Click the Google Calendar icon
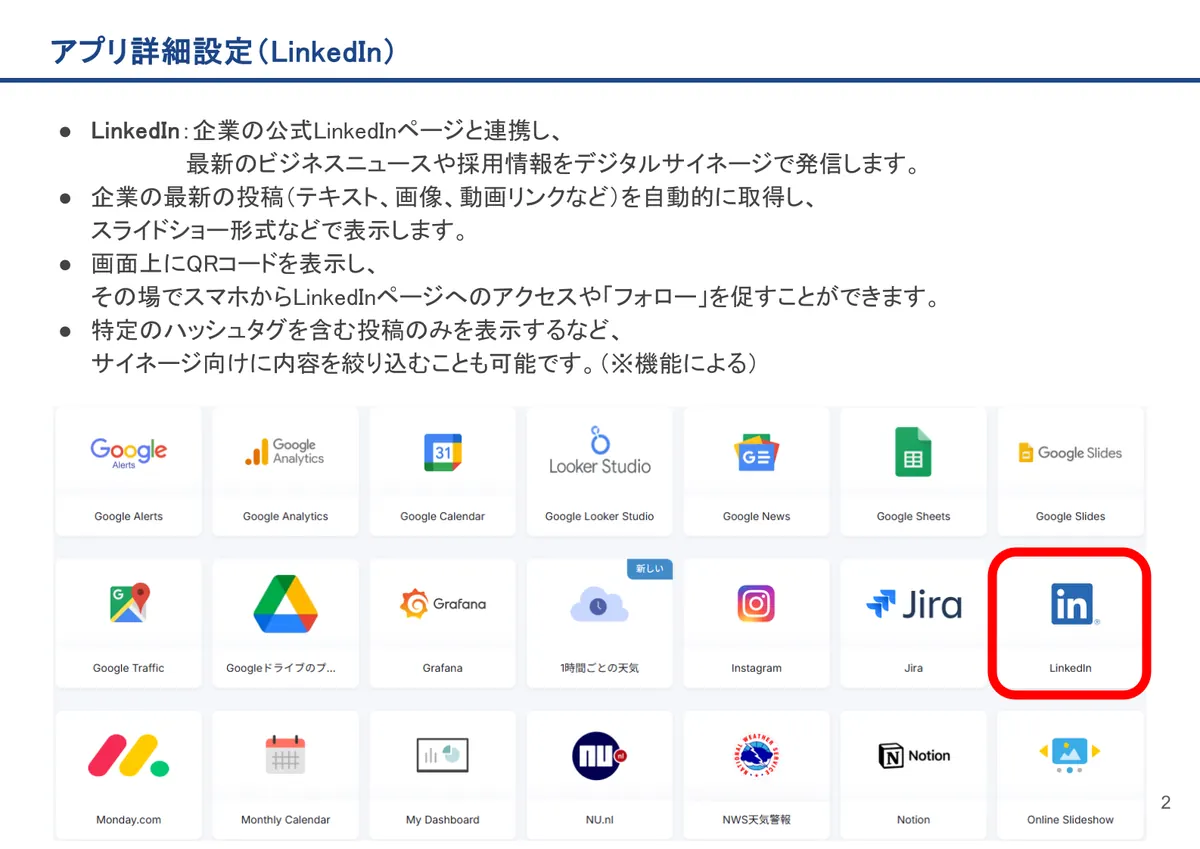Image resolution: width=1200 pixels, height=849 pixels. coord(442,452)
